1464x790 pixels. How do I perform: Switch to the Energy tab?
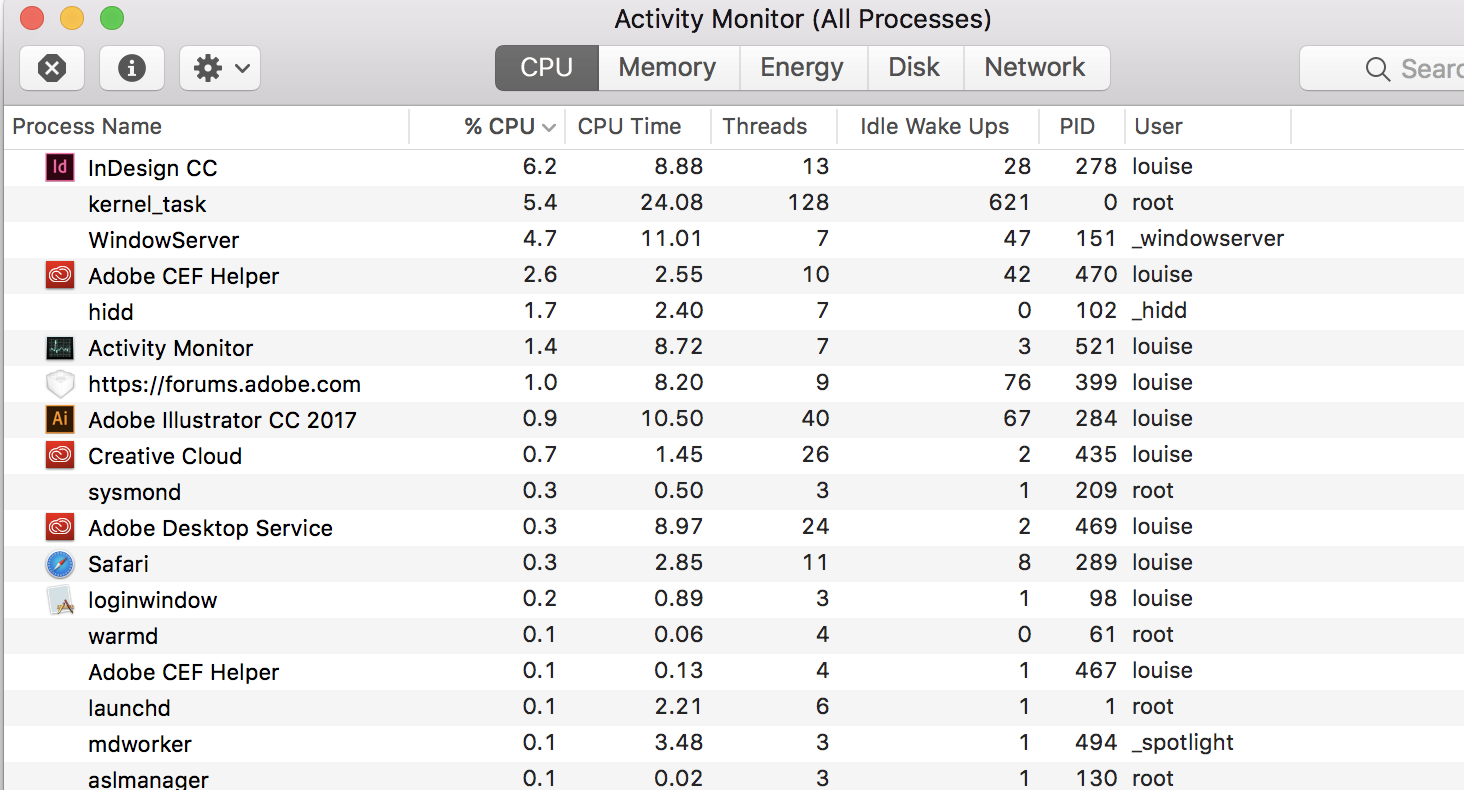(x=802, y=68)
